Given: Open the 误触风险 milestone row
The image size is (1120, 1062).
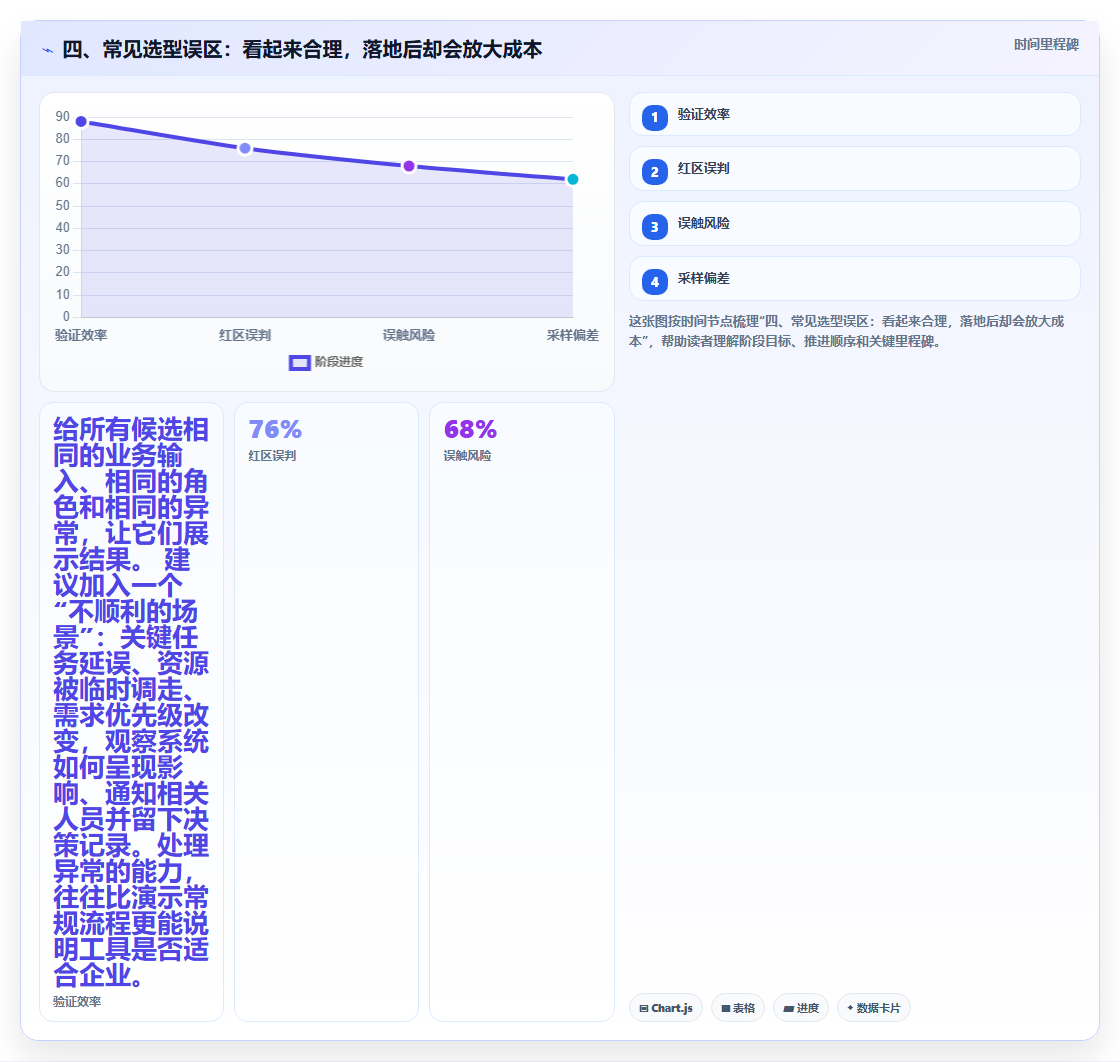Looking at the screenshot, I should pos(854,224).
